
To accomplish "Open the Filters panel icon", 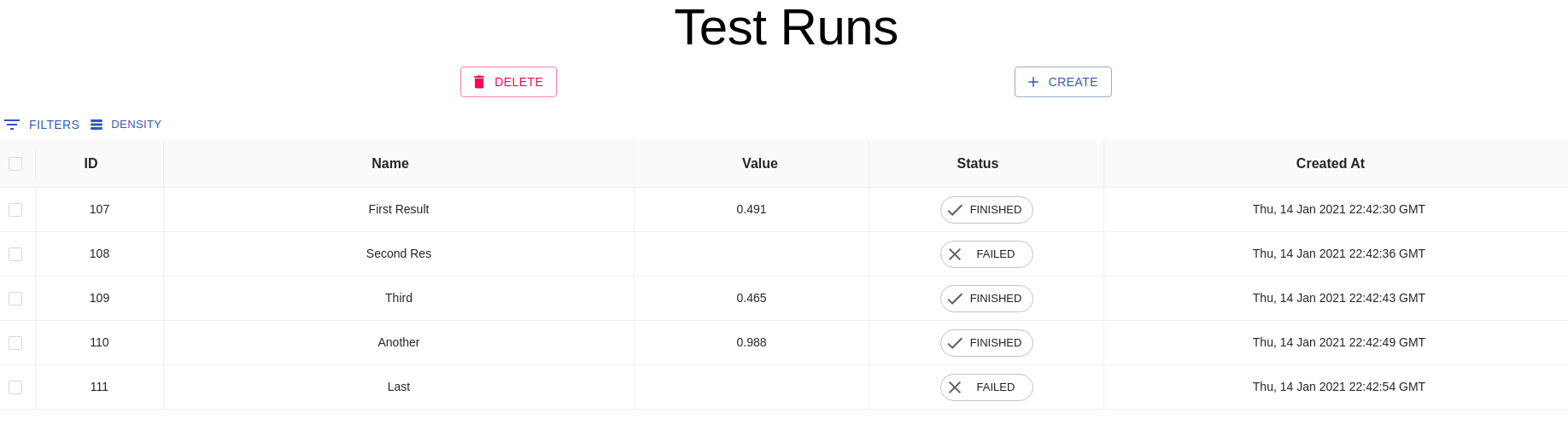I will 12,125.
